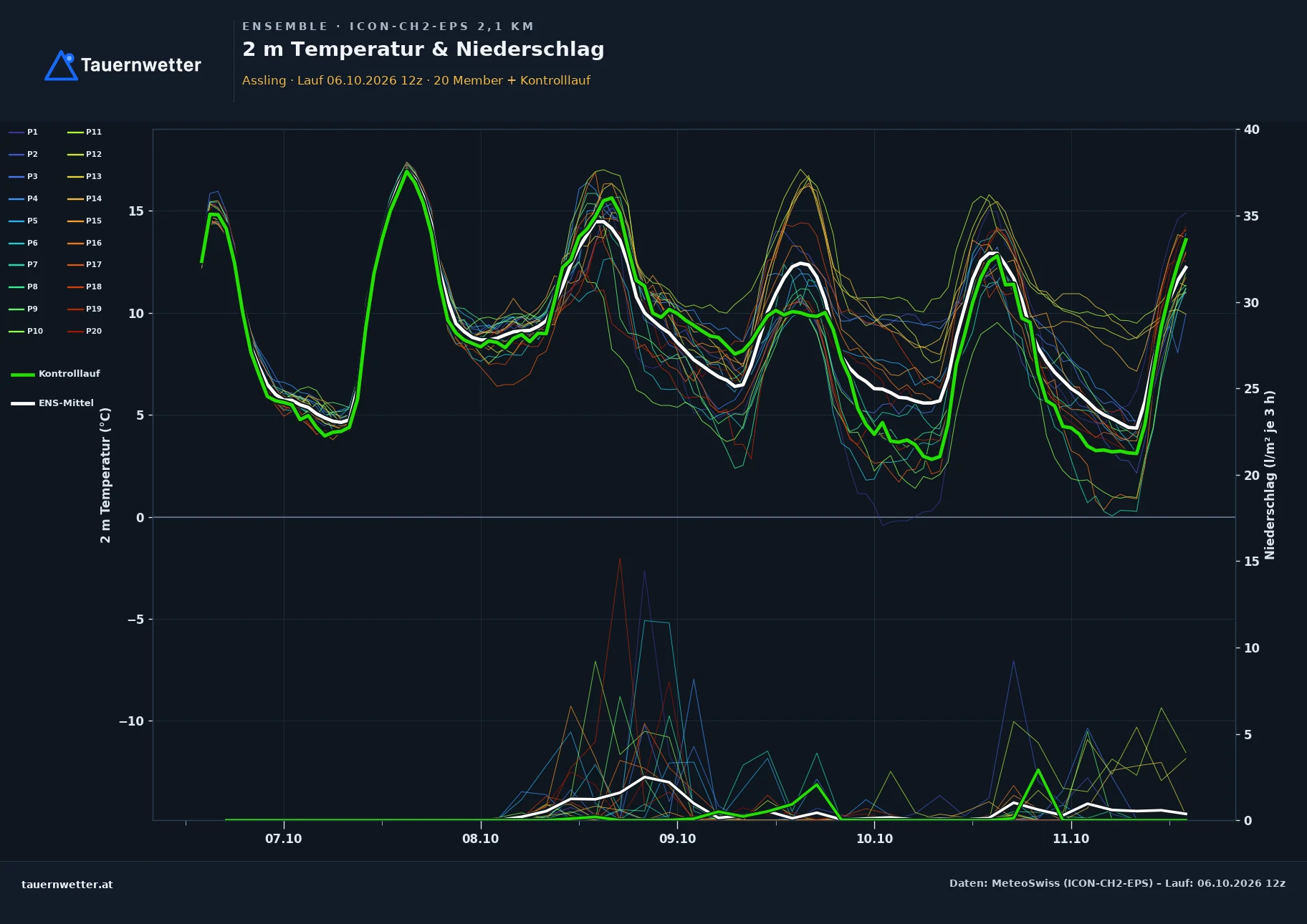Toggle the ENS-Mittel legend entry
The image size is (1307, 924).
[x=52, y=403]
